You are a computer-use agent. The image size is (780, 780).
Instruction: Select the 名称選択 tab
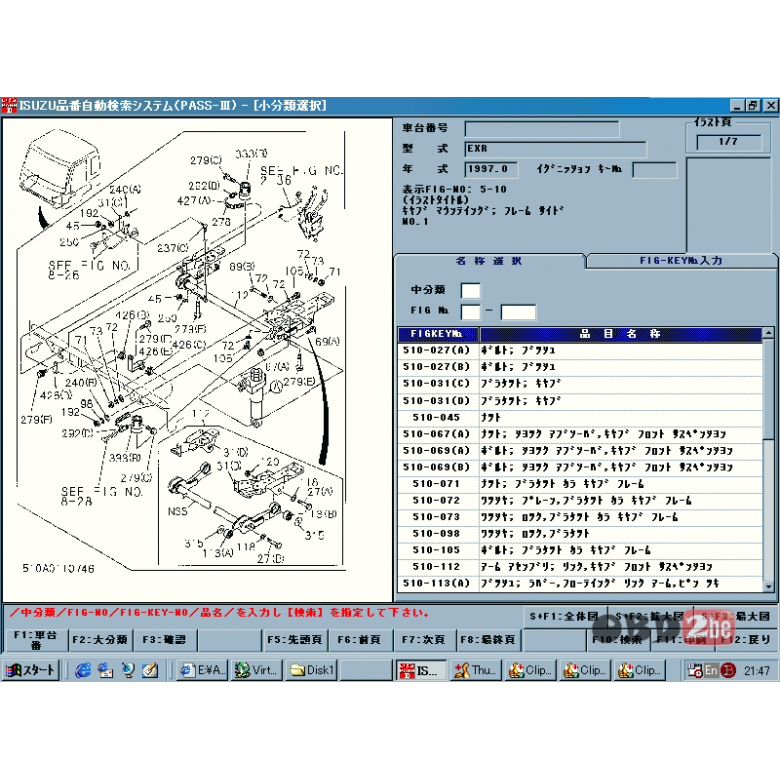488,261
